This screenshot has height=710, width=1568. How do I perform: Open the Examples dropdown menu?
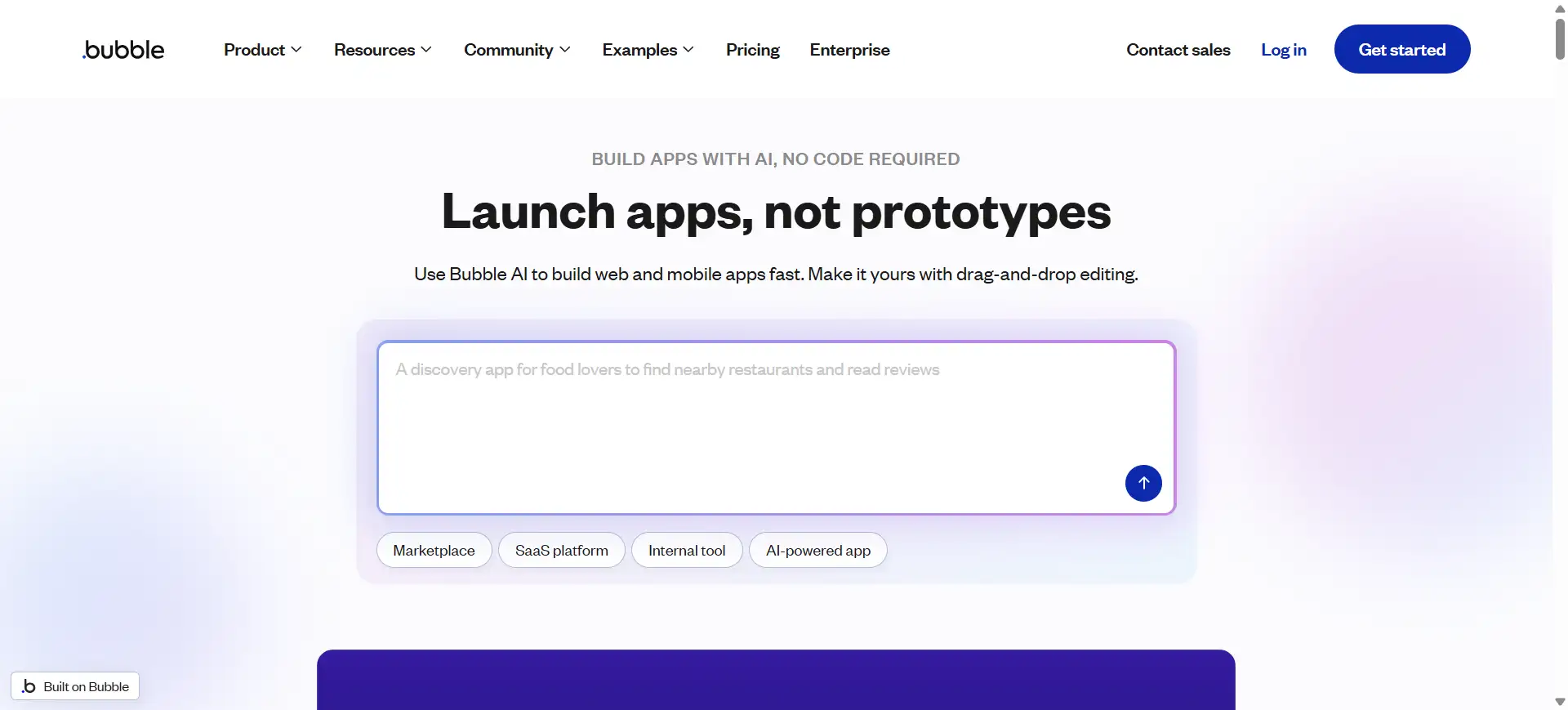[x=648, y=50]
